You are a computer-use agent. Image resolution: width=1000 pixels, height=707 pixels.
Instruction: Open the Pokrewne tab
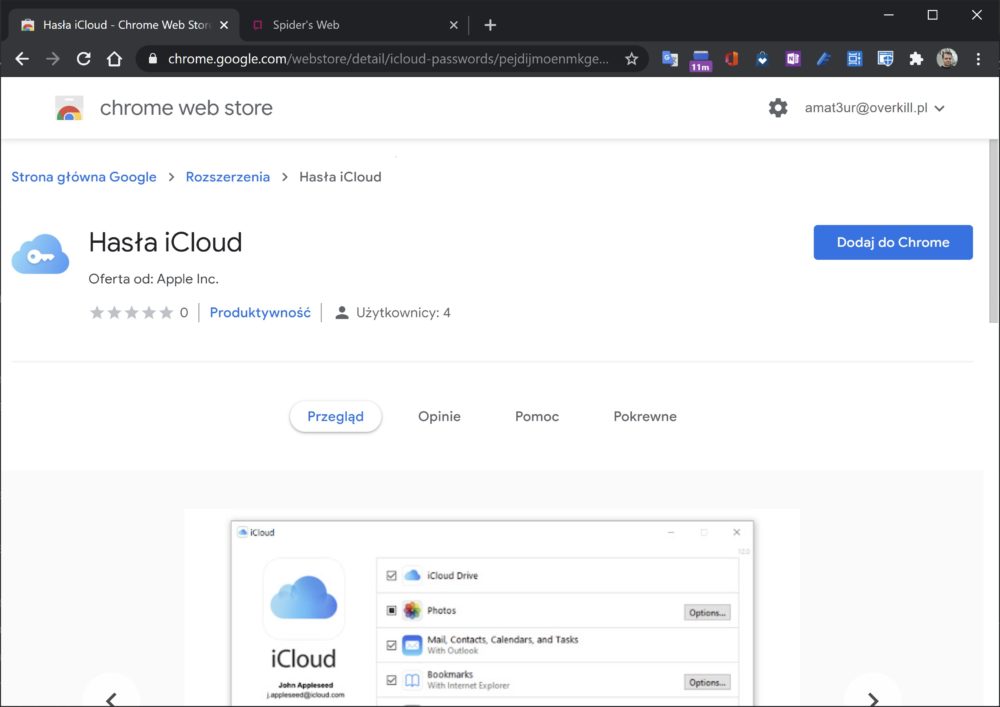(x=645, y=416)
